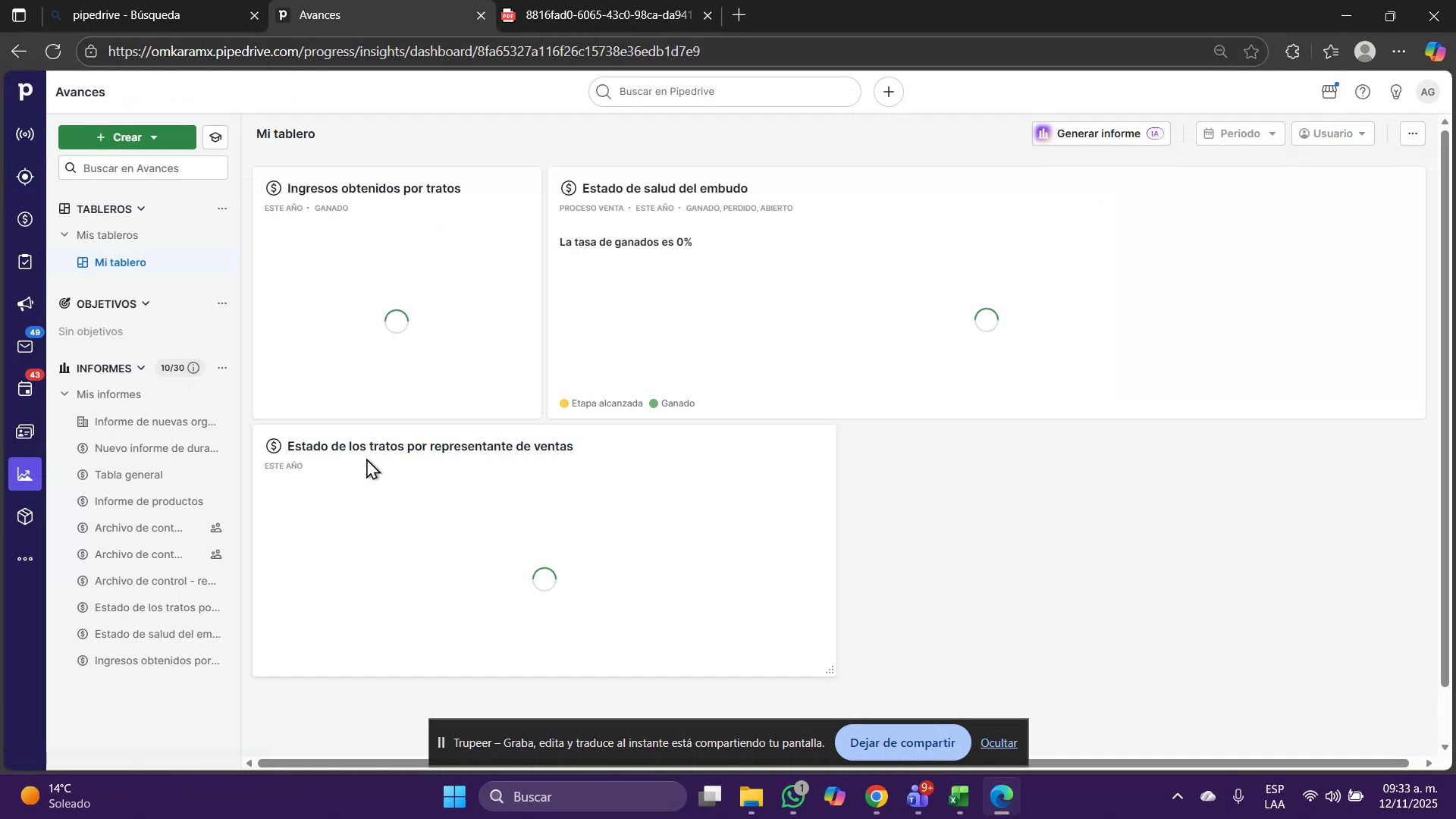Open the Pipedrive Marketplace storefront icon
The width and height of the screenshot is (1456, 819).
point(1328,91)
